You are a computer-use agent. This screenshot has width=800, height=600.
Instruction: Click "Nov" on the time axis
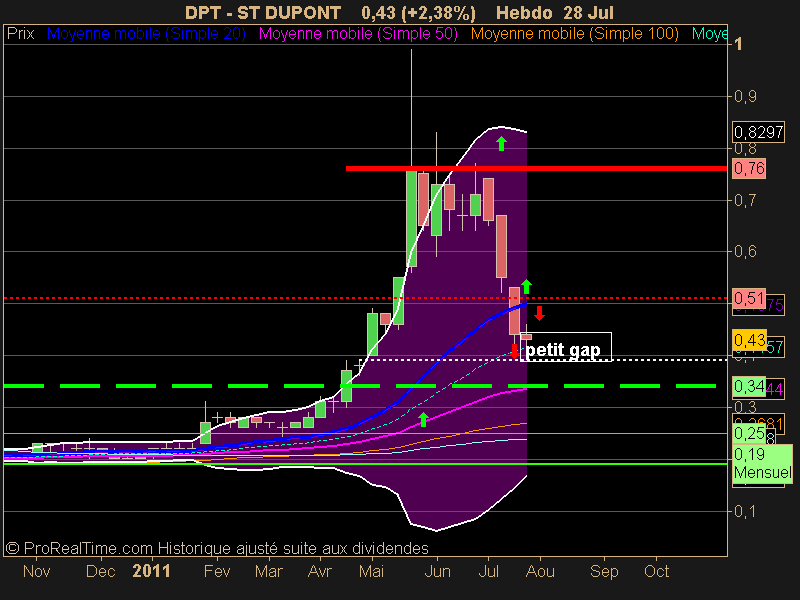37,571
